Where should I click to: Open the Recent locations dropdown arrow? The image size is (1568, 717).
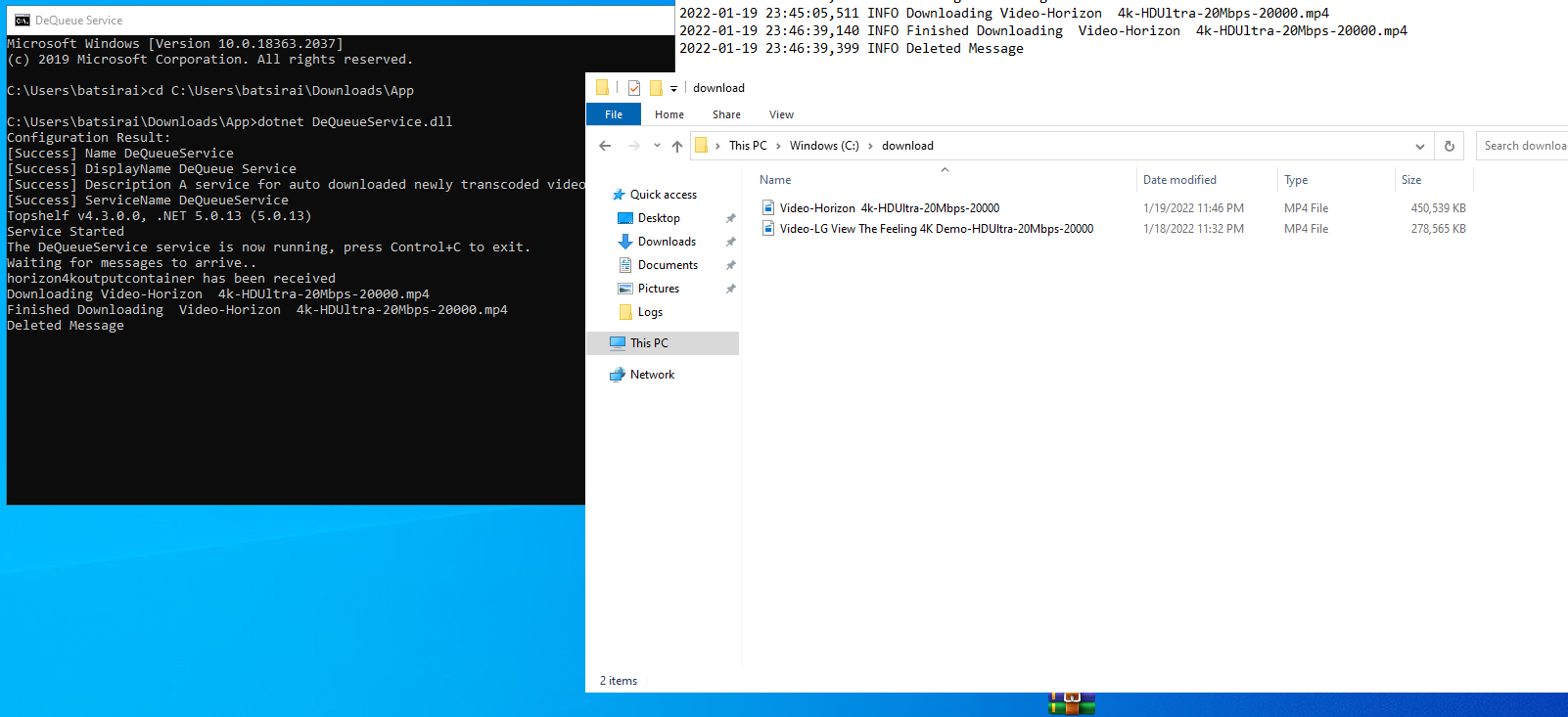(x=657, y=146)
